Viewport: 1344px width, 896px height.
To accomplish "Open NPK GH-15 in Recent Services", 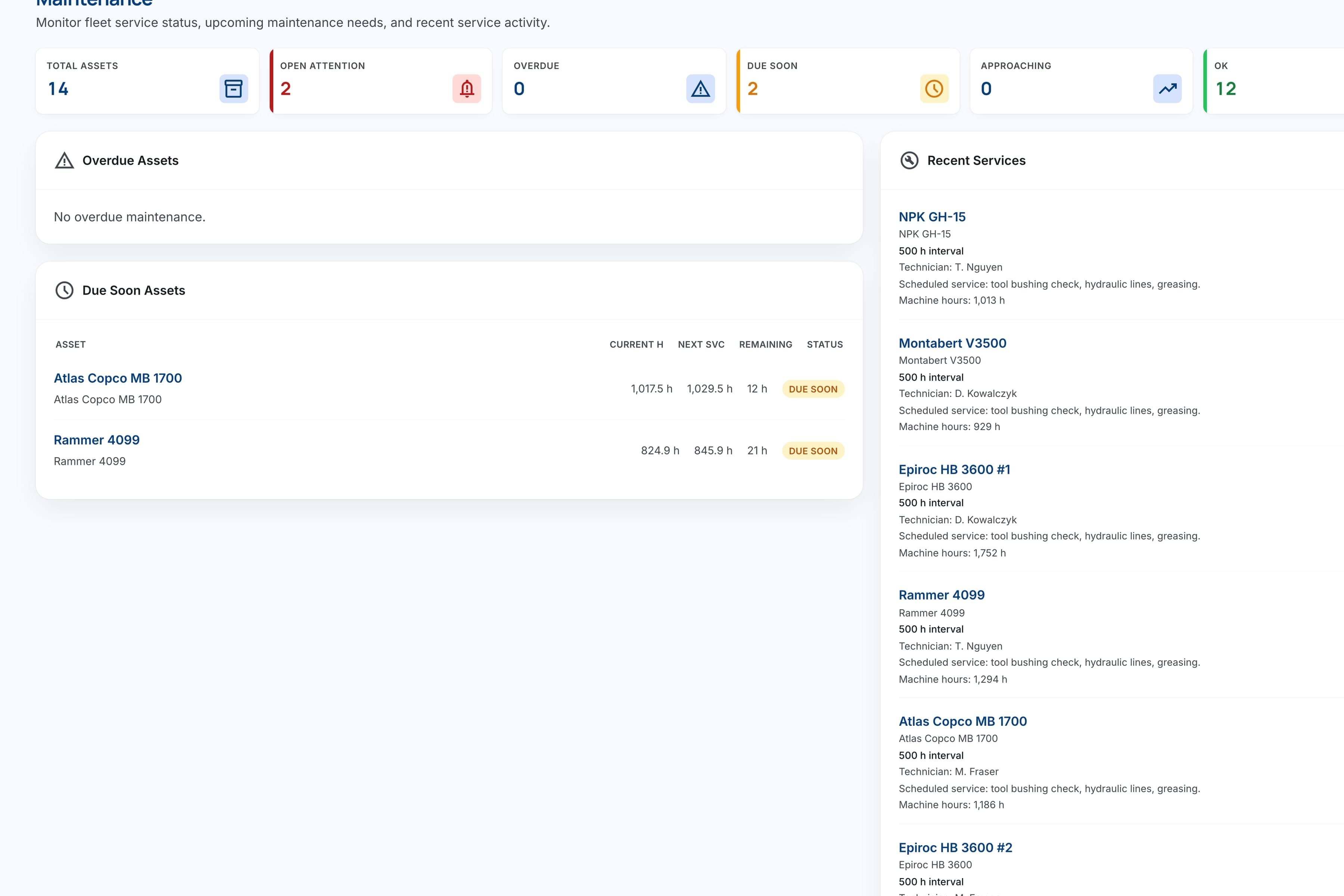I will point(932,217).
